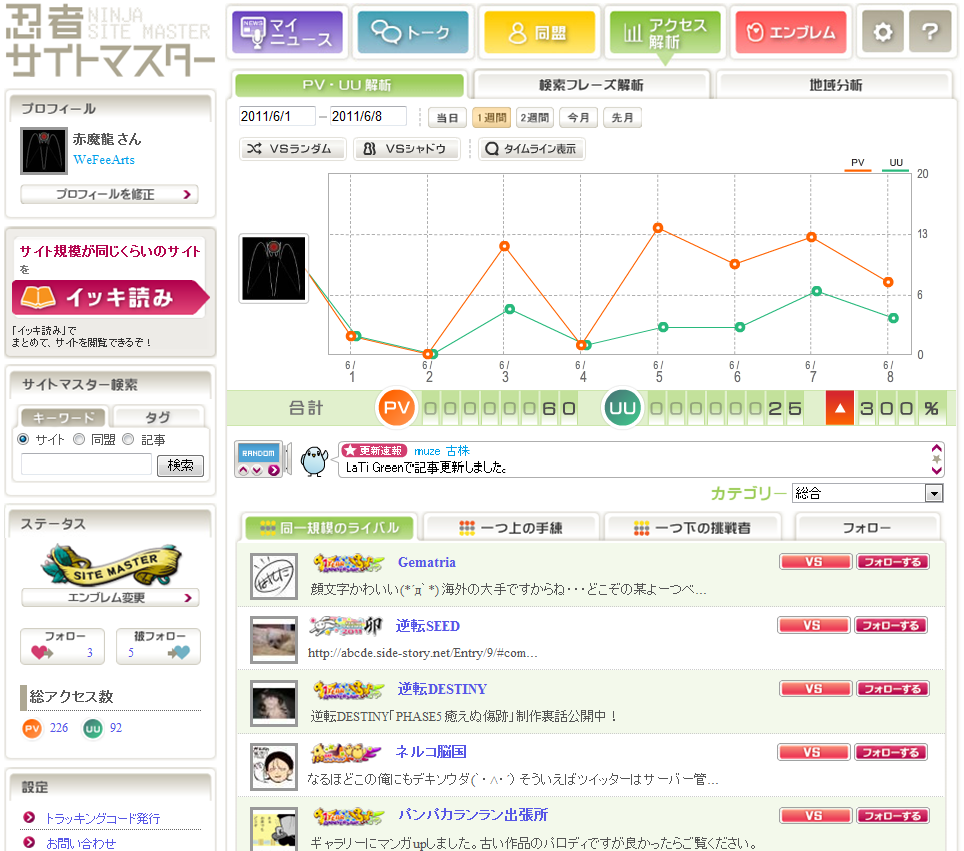Viewport: 964px width, 851px height.
Task: Switch to the 地域分析 tab
Action: point(835,85)
